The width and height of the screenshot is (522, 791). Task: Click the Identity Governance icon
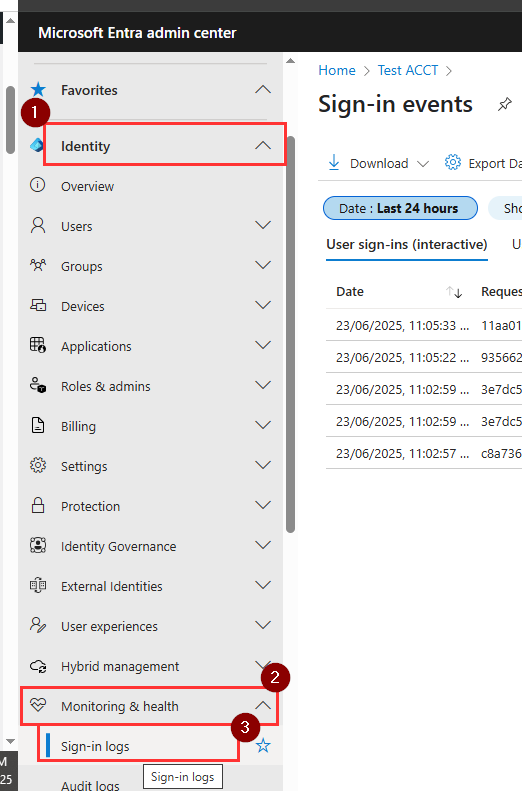point(38,545)
